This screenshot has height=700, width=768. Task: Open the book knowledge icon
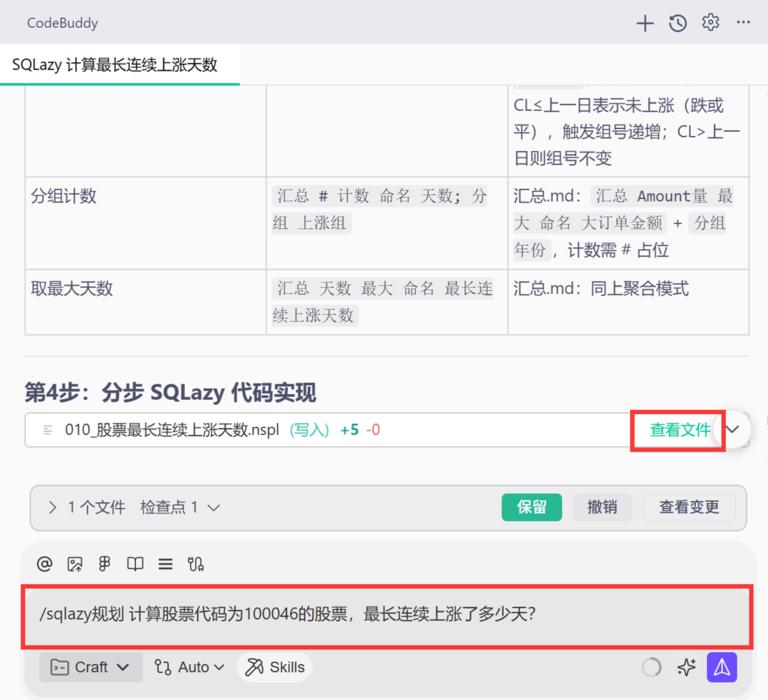tap(135, 564)
